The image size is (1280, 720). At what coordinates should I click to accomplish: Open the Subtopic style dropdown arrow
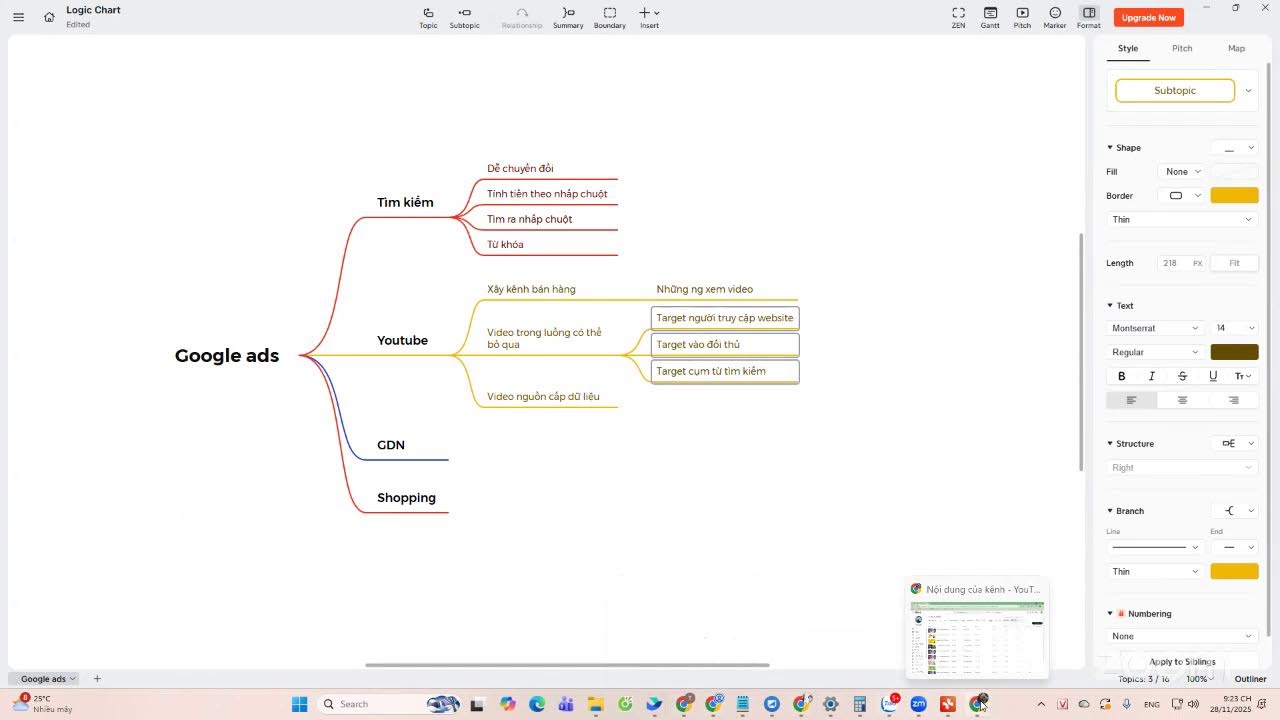click(x=1248, y=91)
